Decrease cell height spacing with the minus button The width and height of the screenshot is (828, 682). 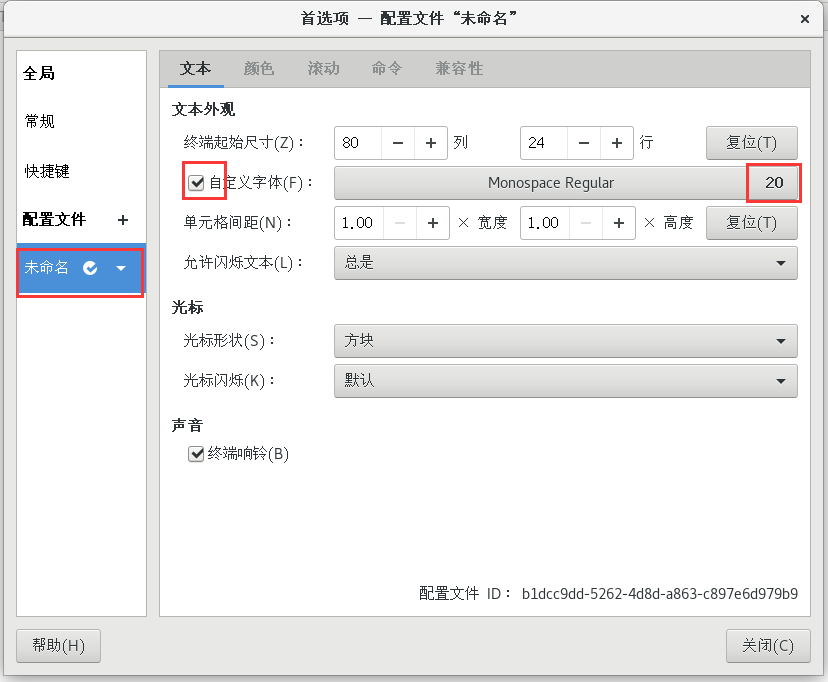[586, 223]
